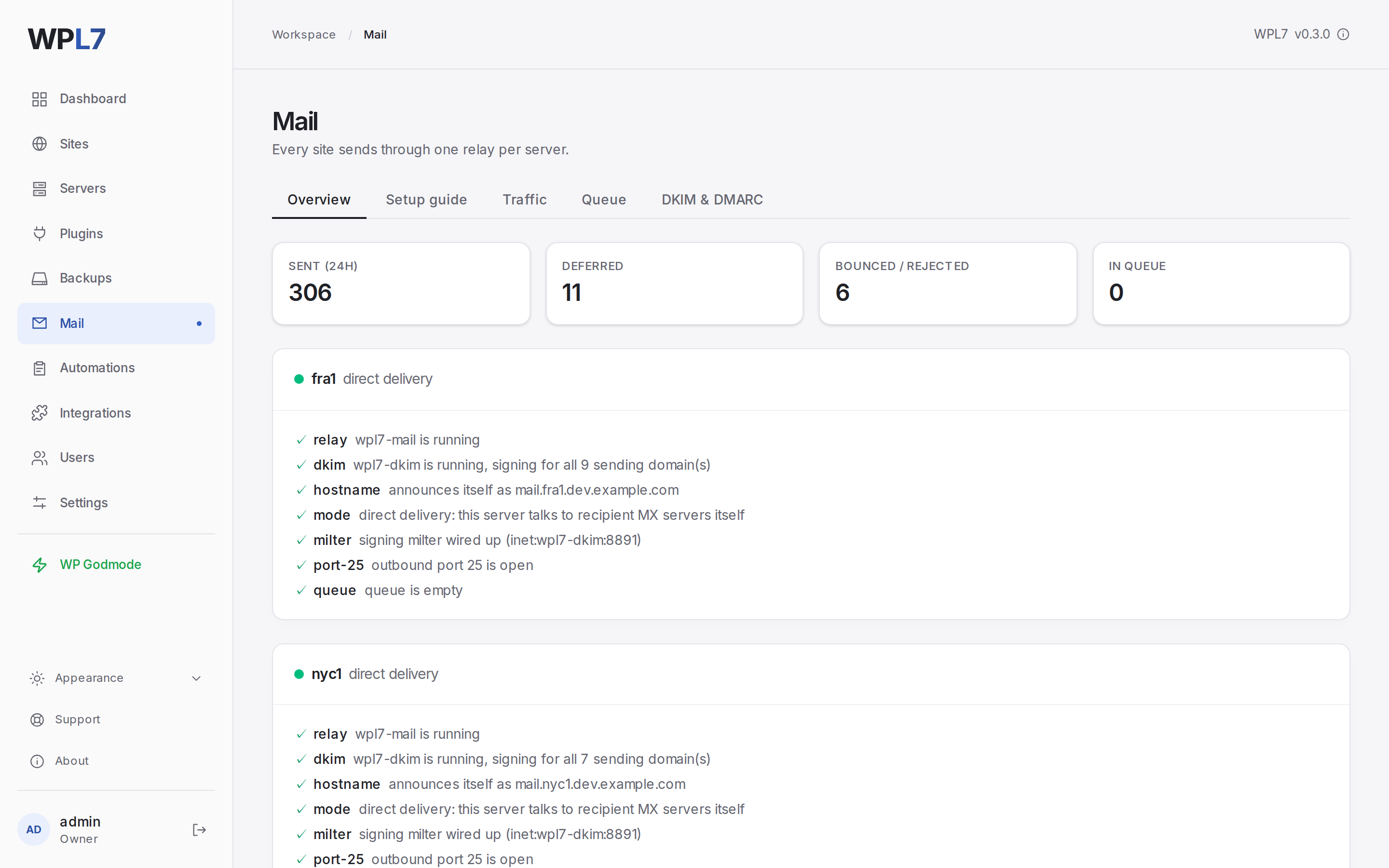
Task: Click 'WPL7 v0.3.0' version text
Action: click(x=1292, y=34)
